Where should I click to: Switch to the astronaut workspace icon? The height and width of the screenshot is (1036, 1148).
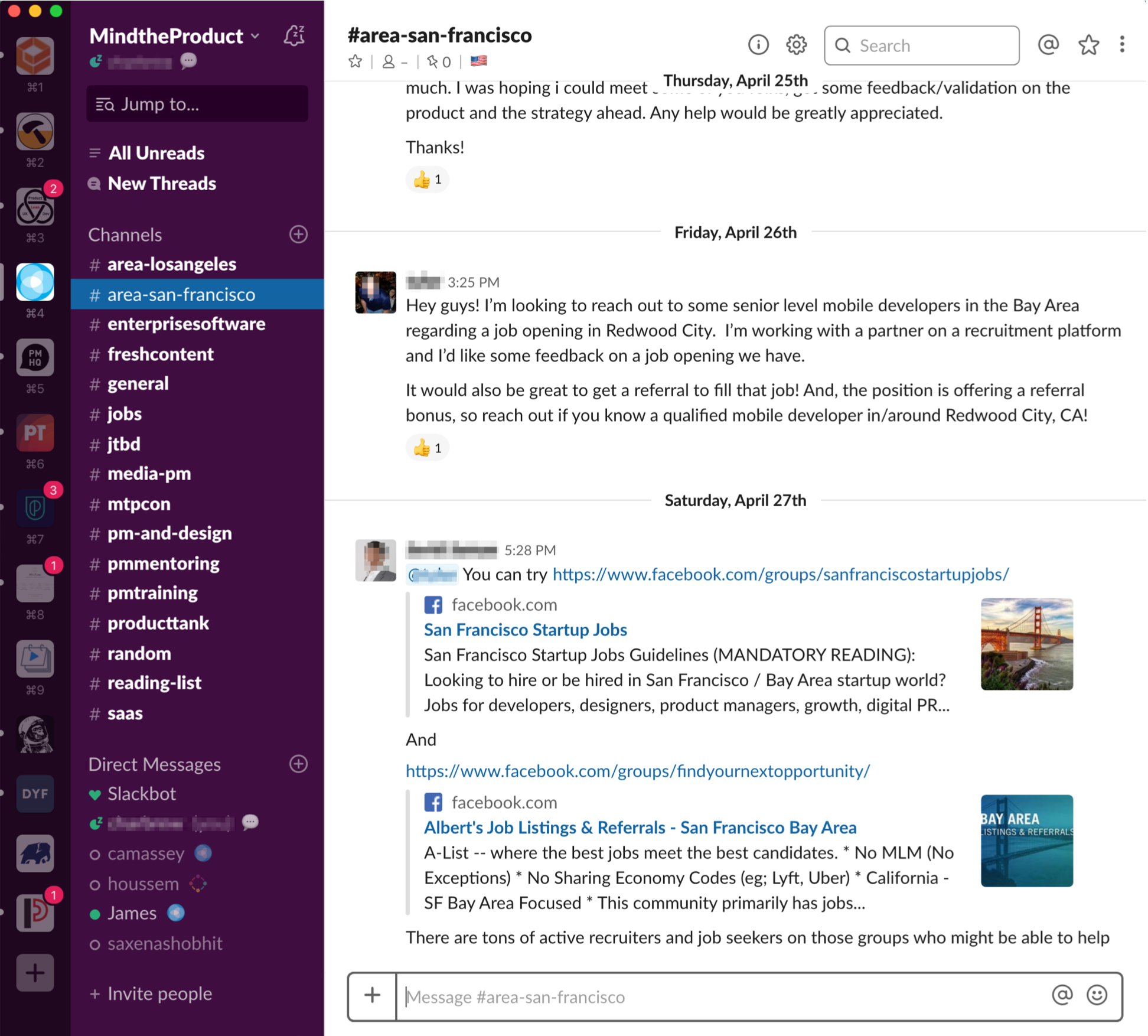pyautogui.click(x=35, y=734)
